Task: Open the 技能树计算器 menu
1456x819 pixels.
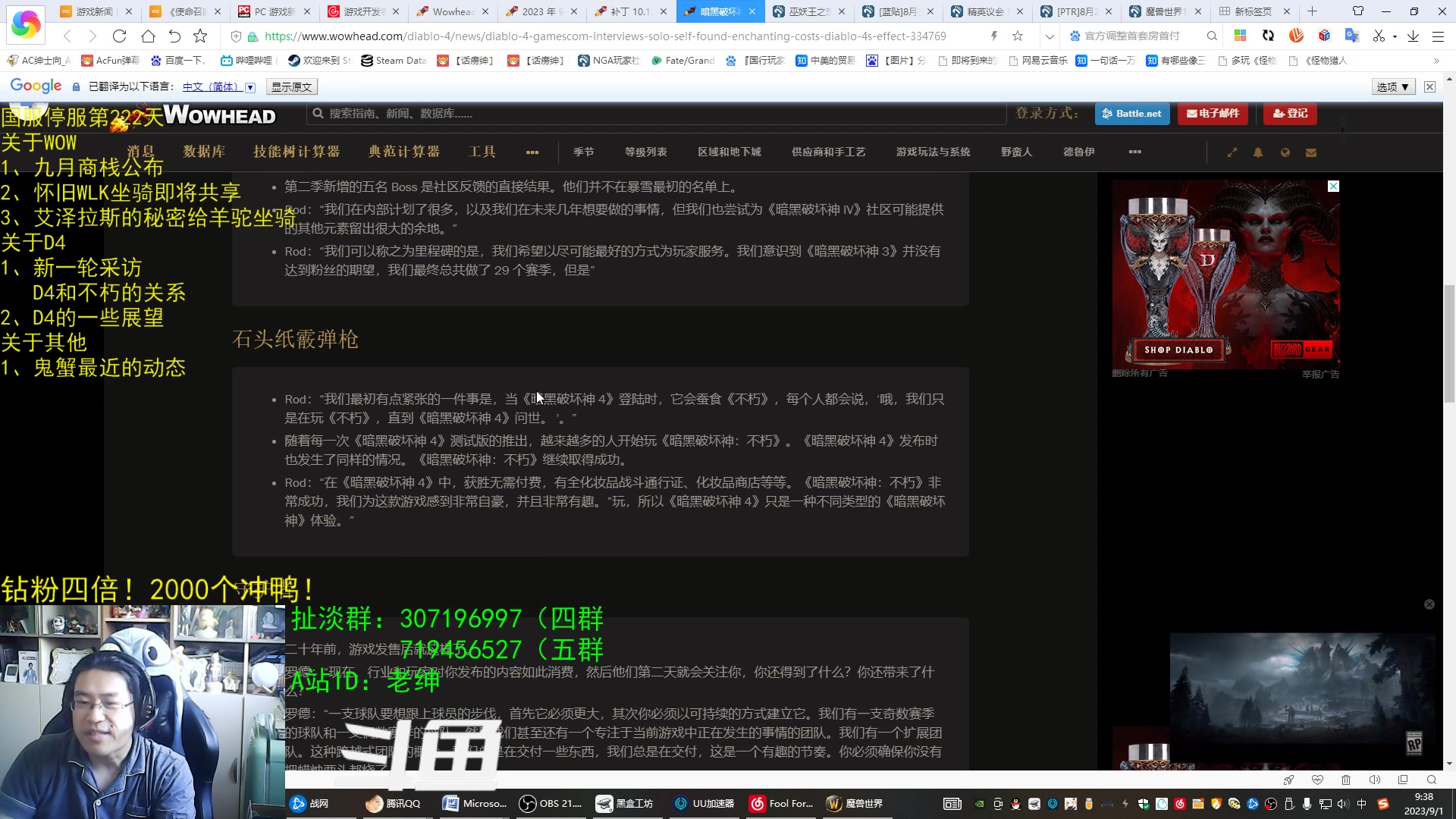Action: pyautogui.click(x=297, y=152)
